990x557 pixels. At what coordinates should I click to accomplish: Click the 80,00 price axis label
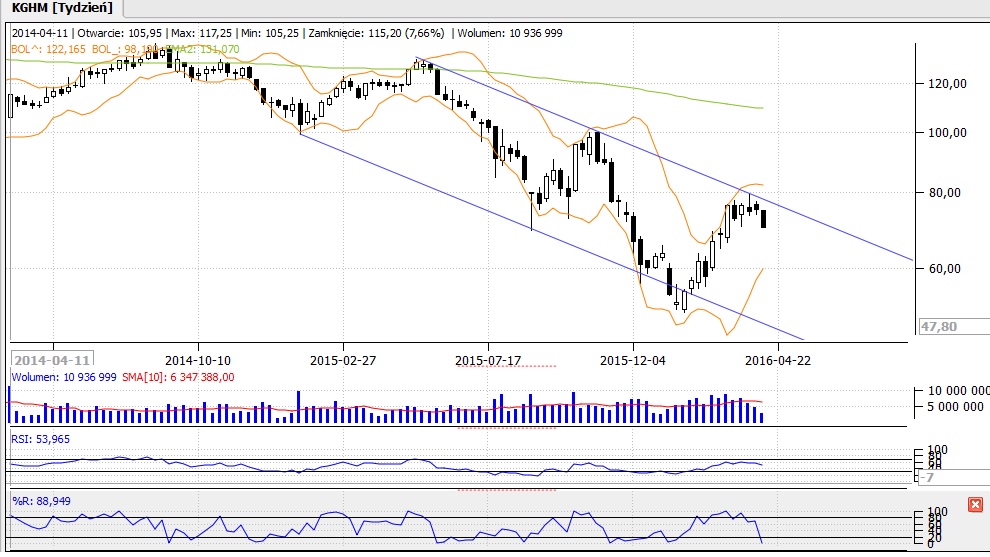point(947,193)
